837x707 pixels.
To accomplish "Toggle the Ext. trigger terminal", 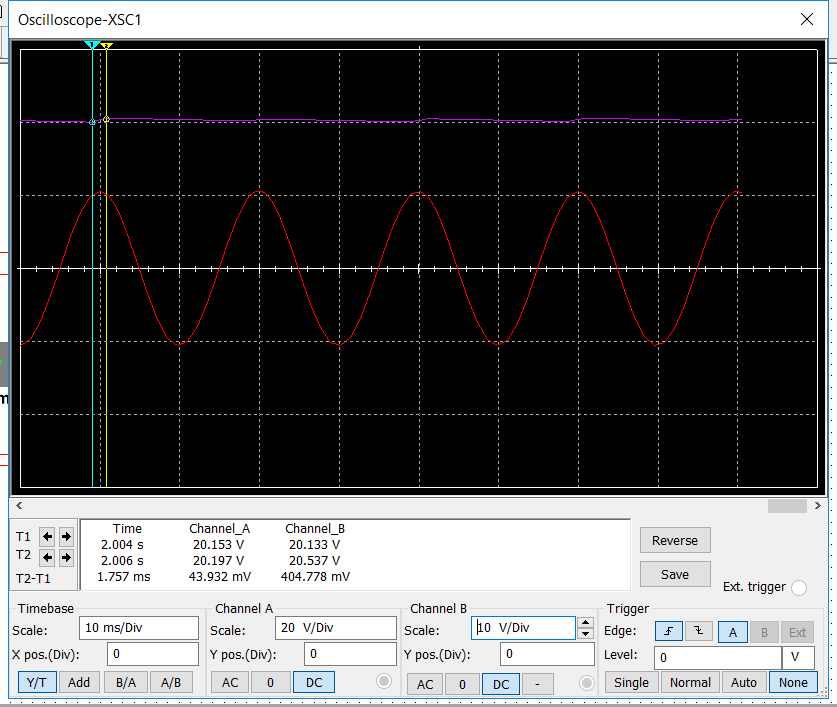I will 798,588.
